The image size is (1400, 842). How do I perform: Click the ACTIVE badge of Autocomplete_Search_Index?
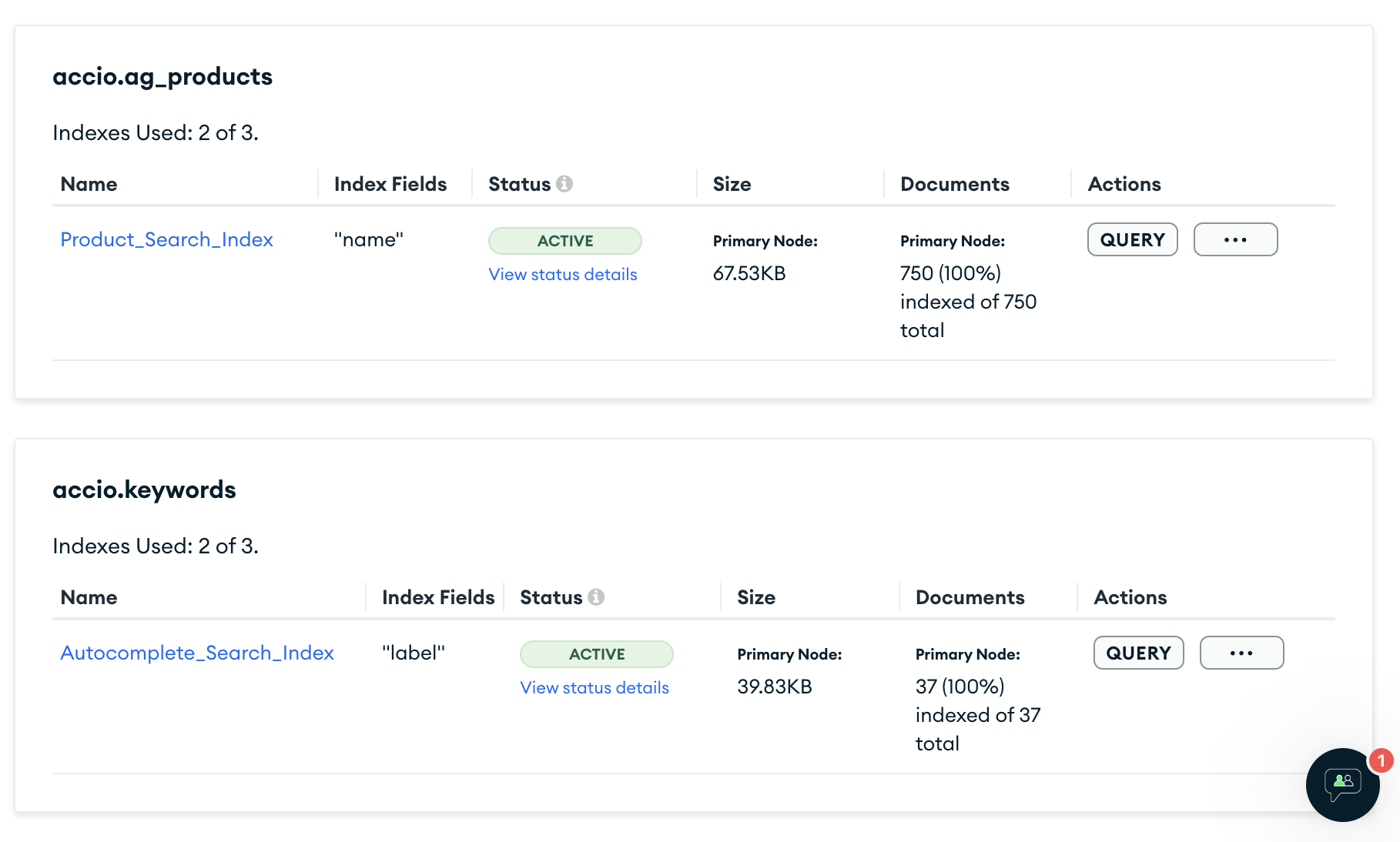pyautogui.click(x=596, y=654)
